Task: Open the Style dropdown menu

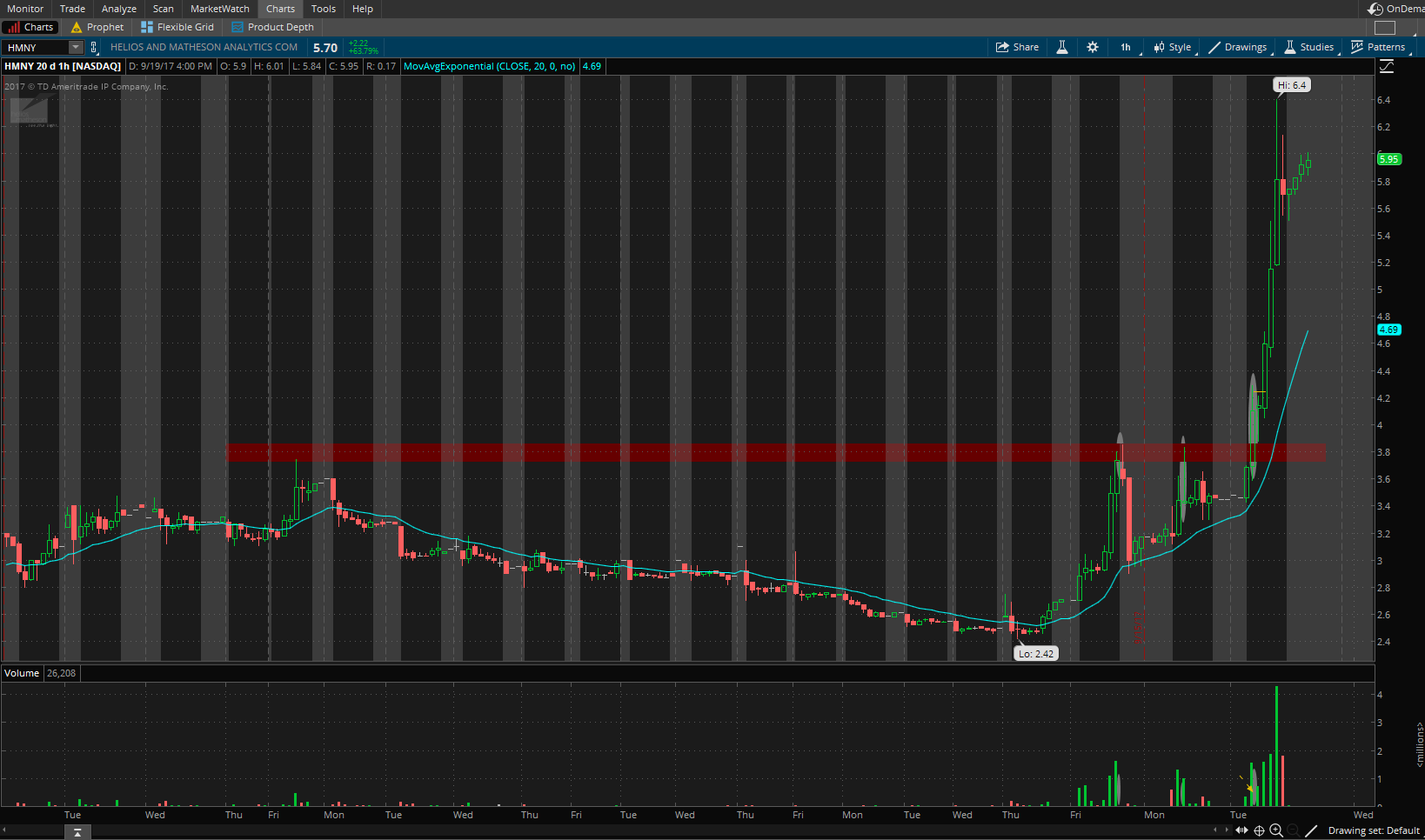Action: (1173, 47)
